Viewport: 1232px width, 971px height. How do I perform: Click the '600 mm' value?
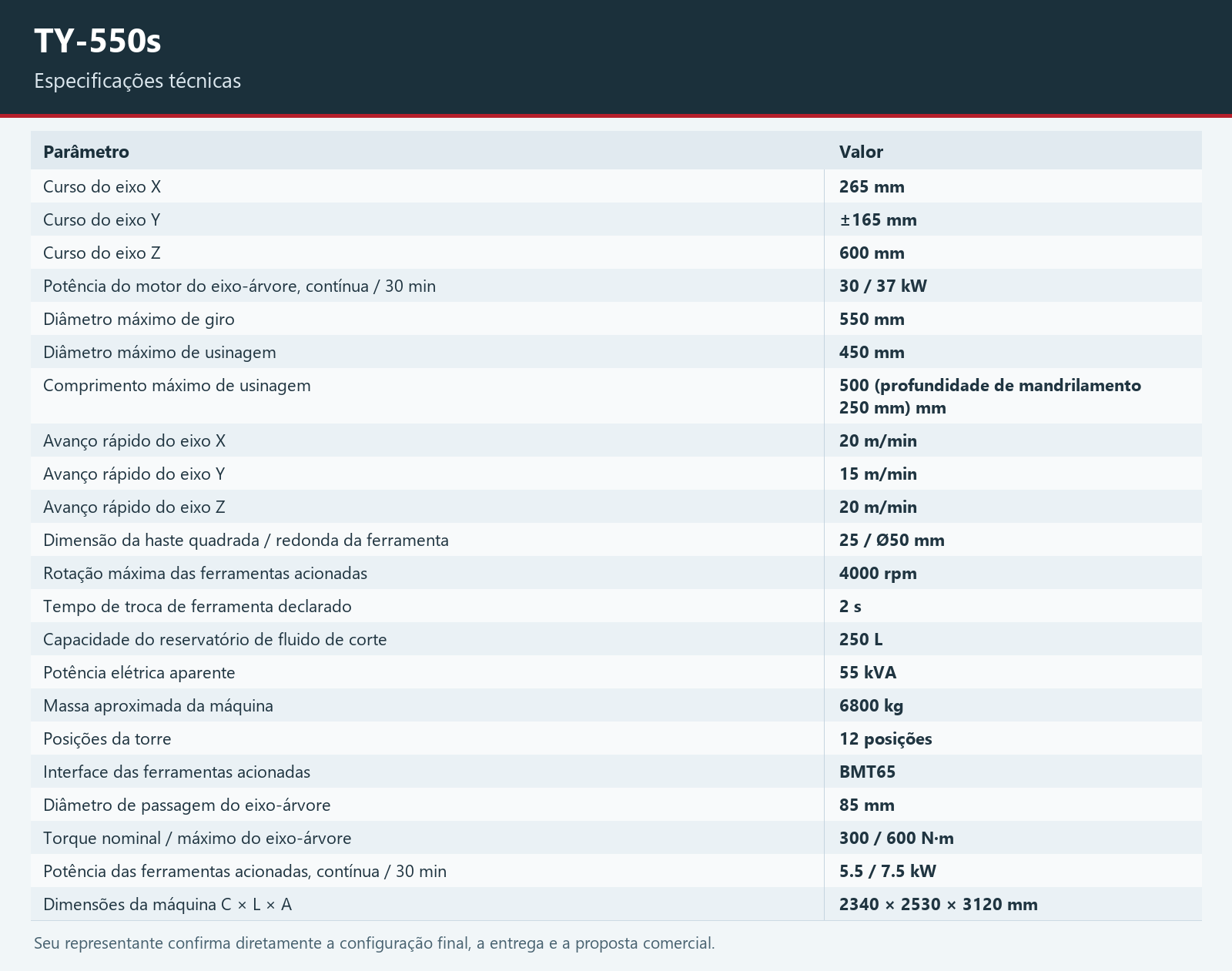tap(872, 253)
